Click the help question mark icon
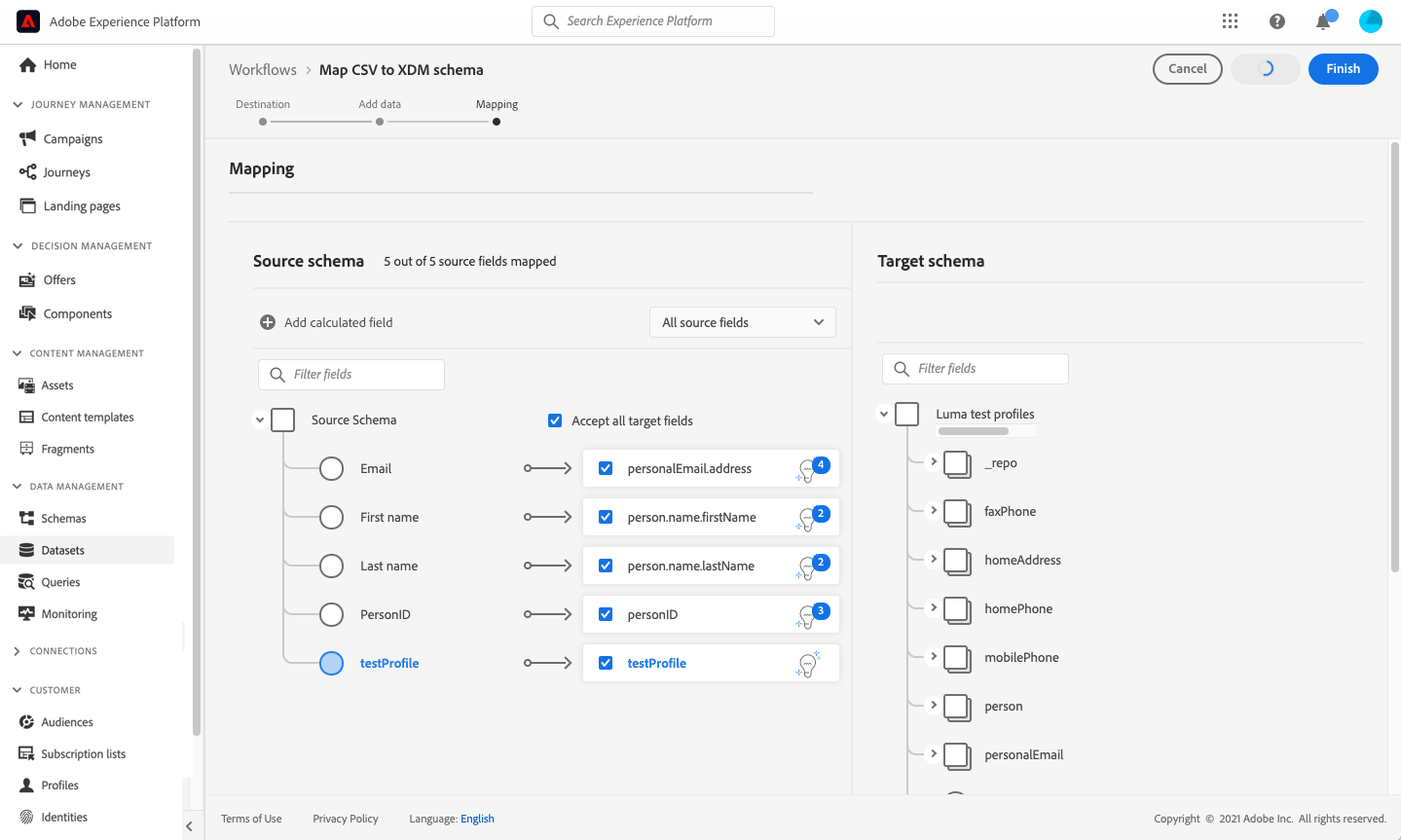Screen dimensions: 1401x840 pos(1277,21)
